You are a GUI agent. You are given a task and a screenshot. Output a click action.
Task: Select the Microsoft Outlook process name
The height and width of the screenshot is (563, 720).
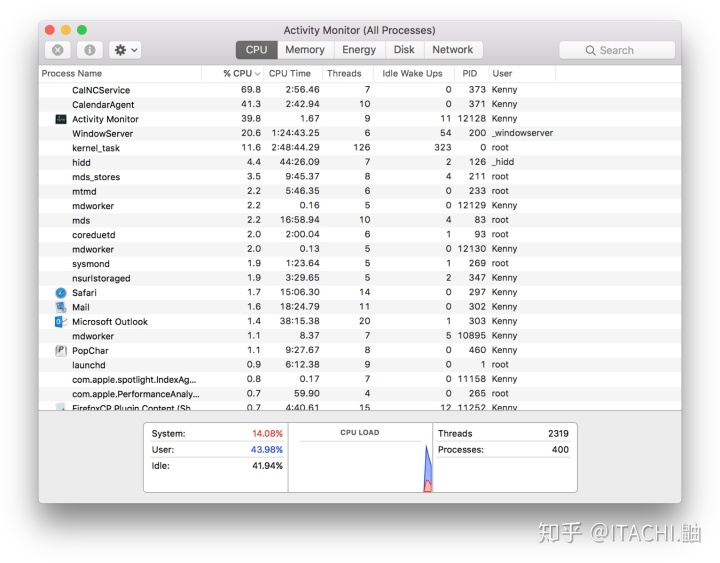(110, 321)
